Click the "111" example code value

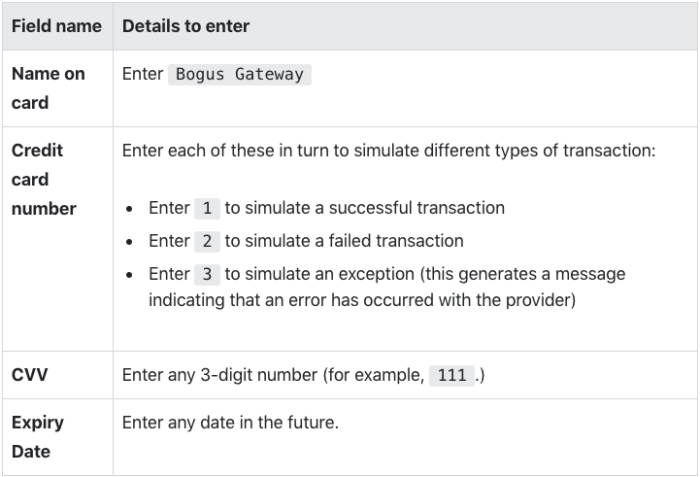point(452,375)
